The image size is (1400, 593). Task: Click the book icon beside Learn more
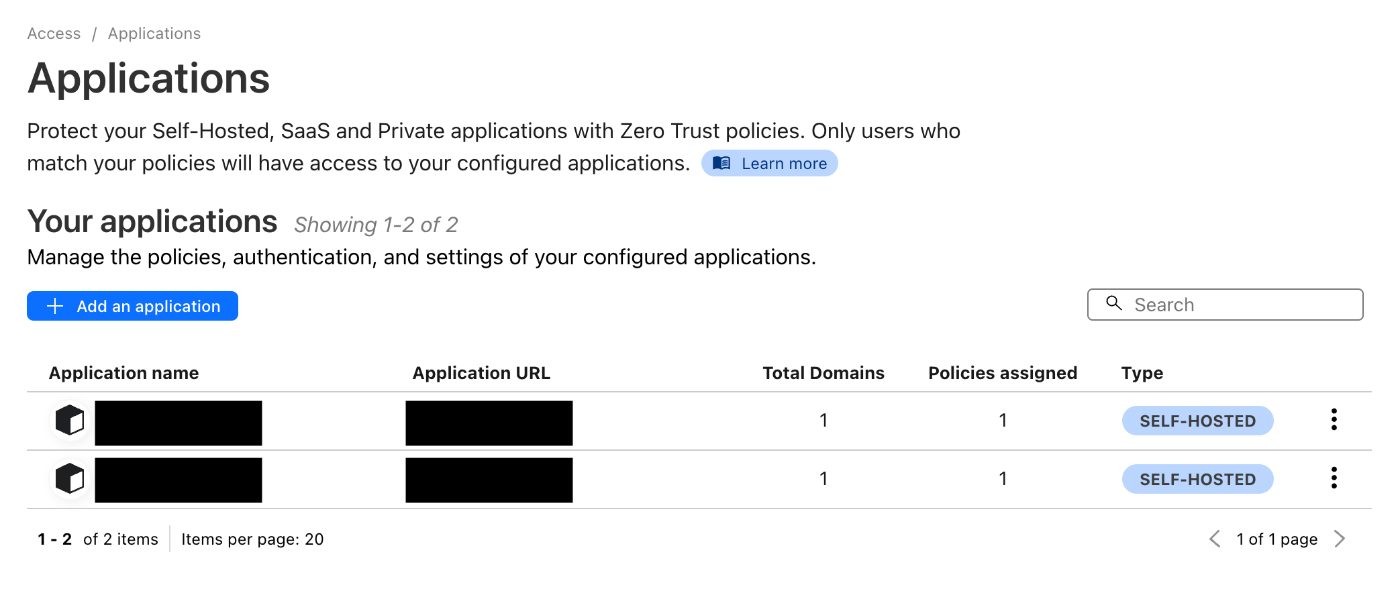pos(722,164)
